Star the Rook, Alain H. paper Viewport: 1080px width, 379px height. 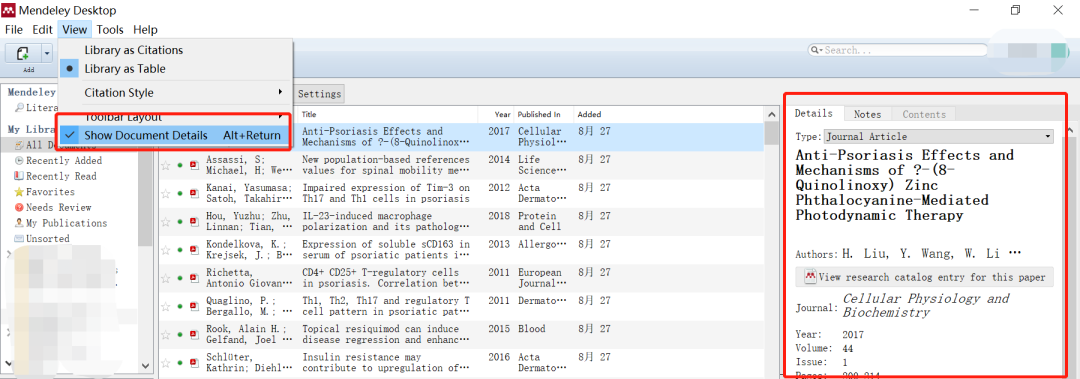click(165, 334)
